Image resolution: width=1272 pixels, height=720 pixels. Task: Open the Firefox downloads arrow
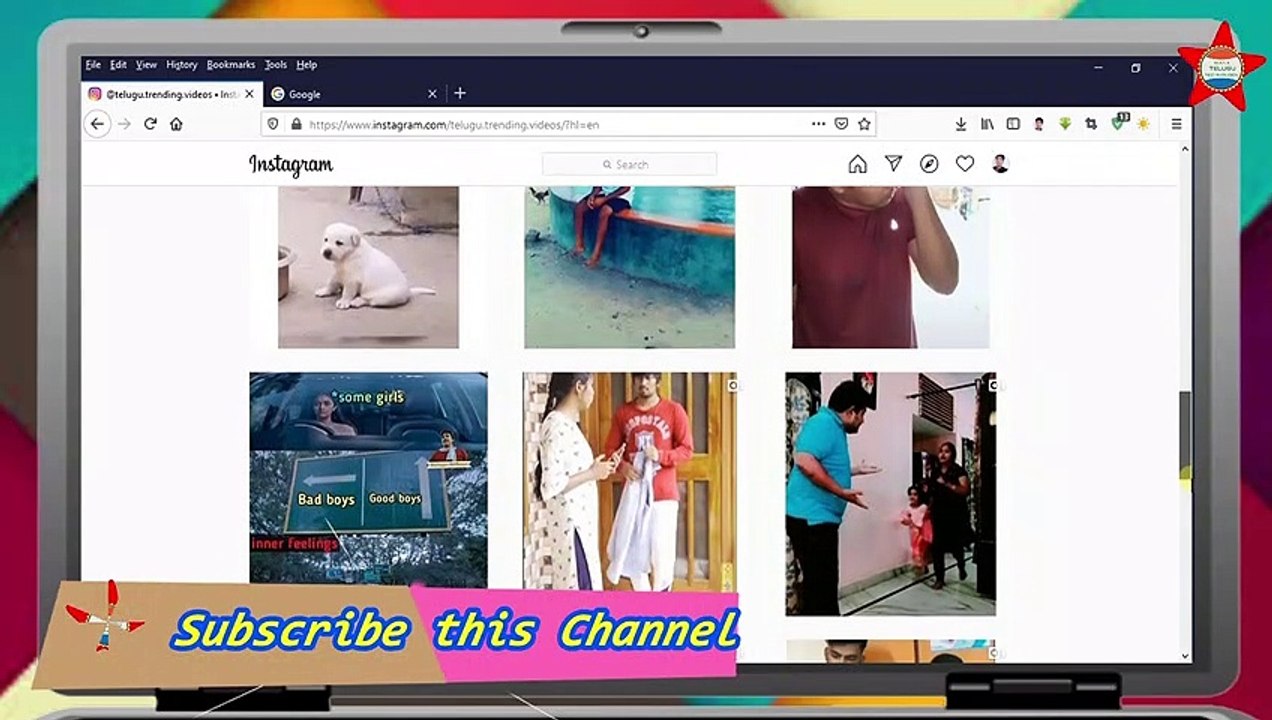click(x=960, y=124)
